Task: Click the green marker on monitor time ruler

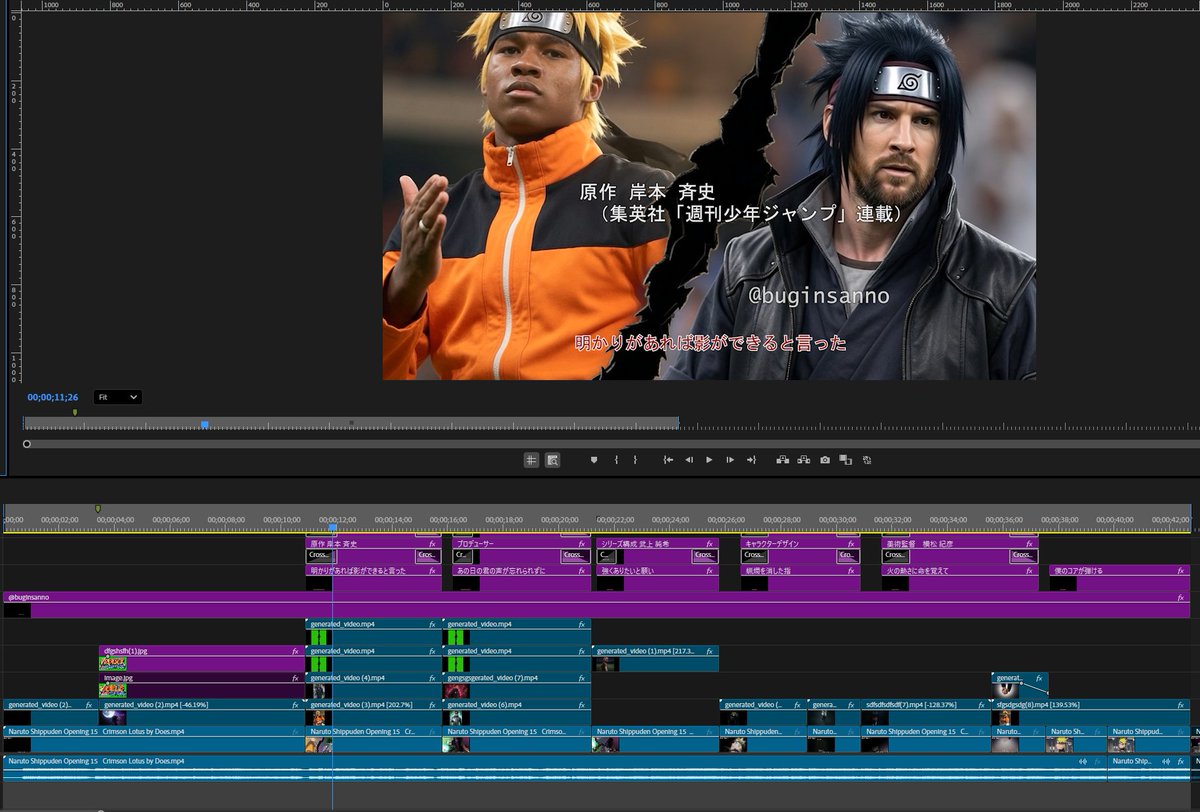Action: 74,412
